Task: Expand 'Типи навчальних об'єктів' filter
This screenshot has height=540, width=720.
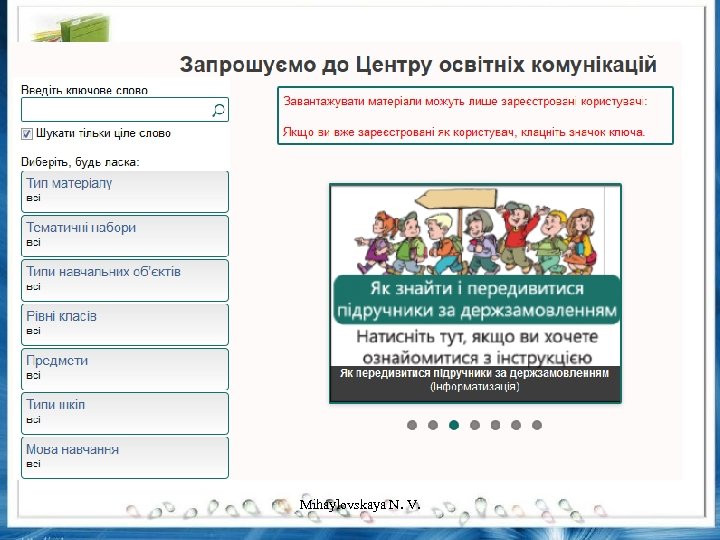Action: tap(125, 280)
